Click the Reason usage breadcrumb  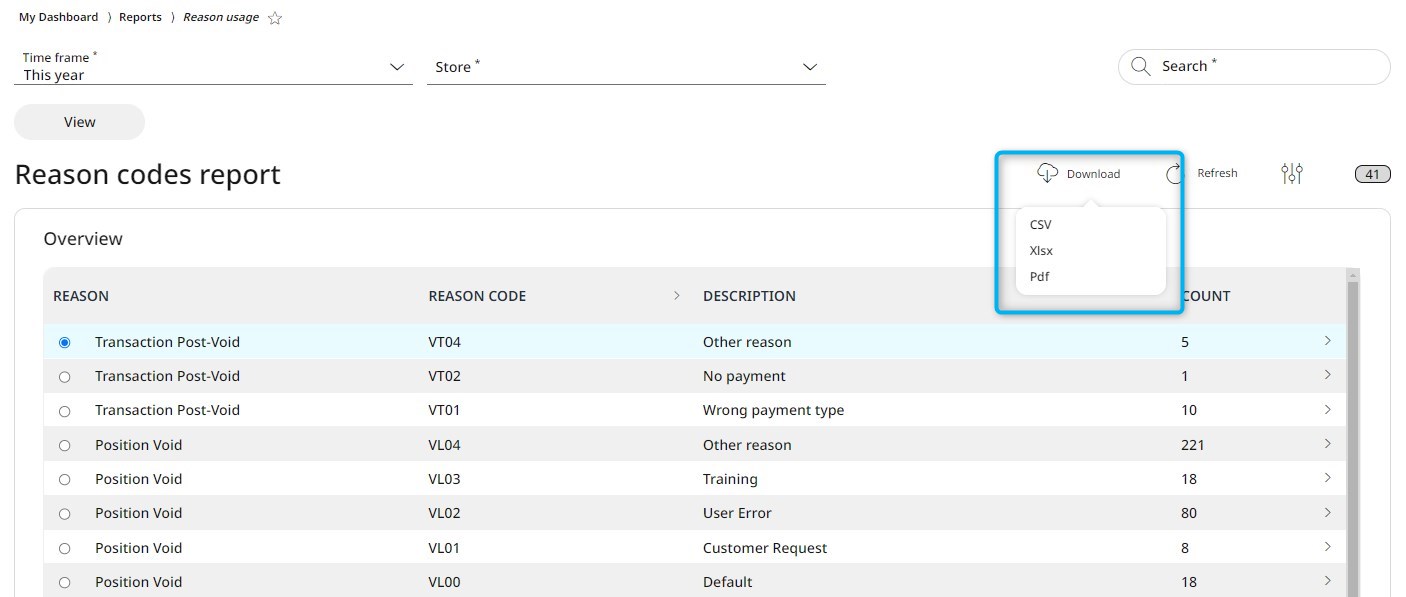[221, 17]
